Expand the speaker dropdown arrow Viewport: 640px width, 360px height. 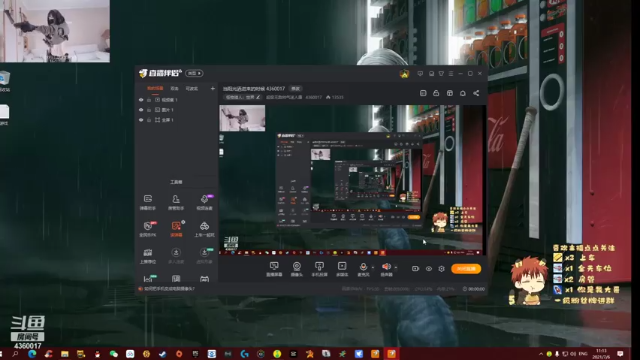tap(396, 267)
